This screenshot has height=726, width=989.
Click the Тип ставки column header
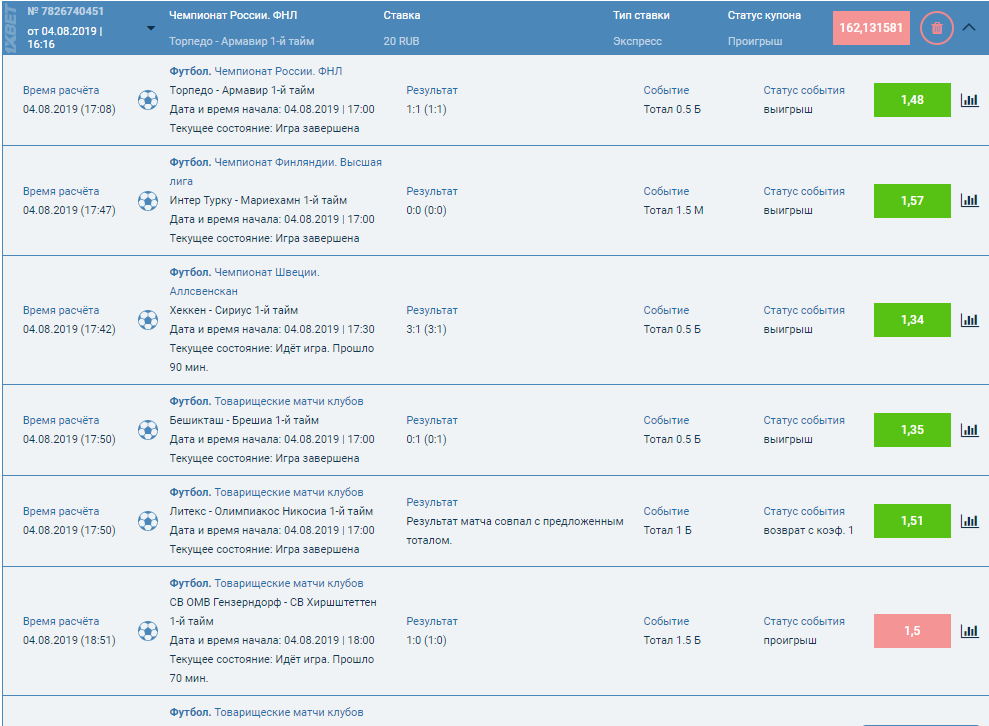641,16
